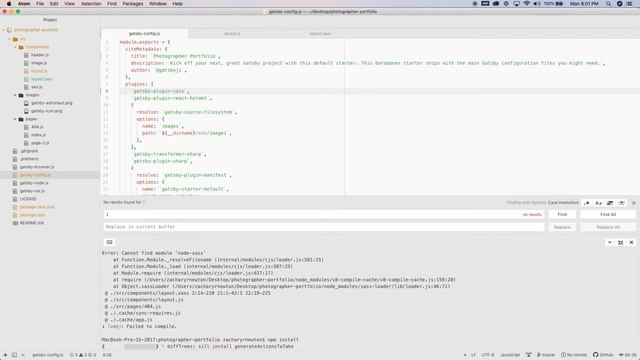Viewport: 640px width, 360px height.
Task: Click the Project panel header
Action: point(50,20)
